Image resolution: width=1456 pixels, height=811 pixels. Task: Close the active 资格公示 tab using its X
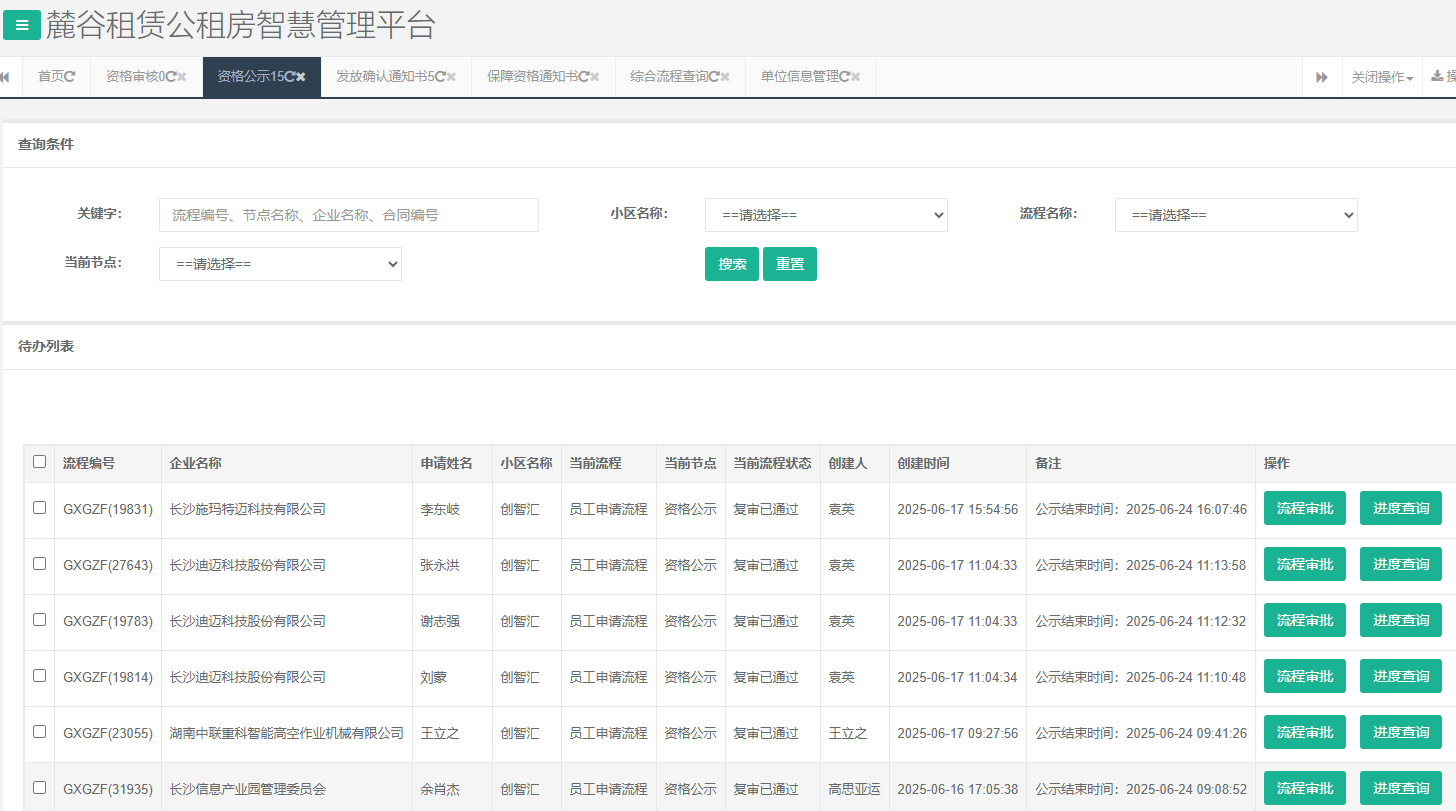coord(301,77)
